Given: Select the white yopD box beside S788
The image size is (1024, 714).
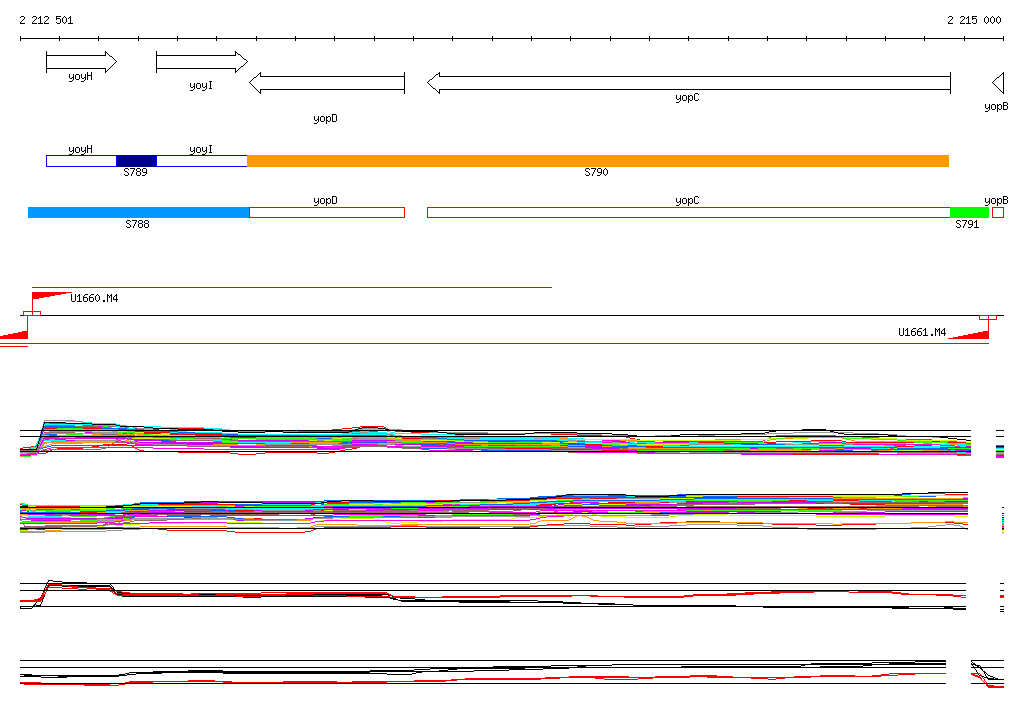Looking at the screenshot, I should pyautogui.click(x=326, y=212).
